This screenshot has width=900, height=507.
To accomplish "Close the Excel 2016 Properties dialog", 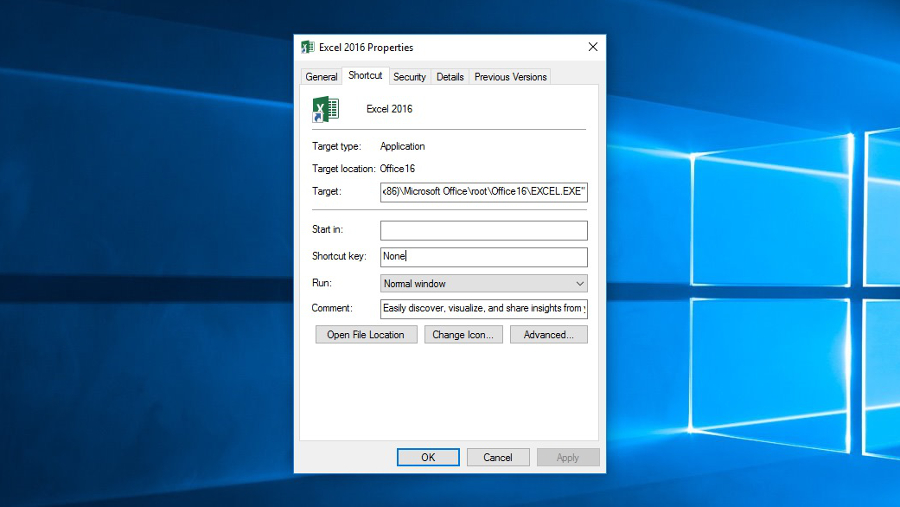I will tap(593, 47).
